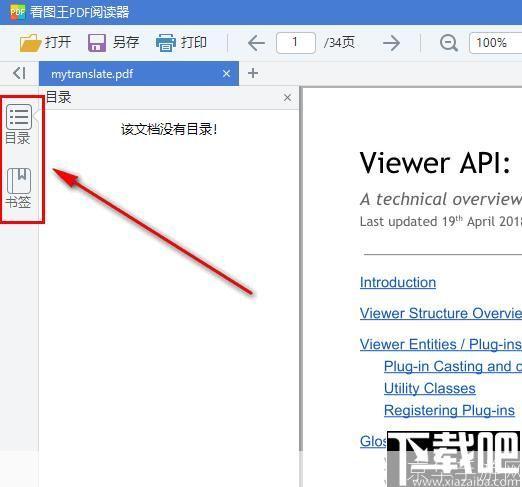Collapse the sidebar with the toggle beside the tab
The width and height of the screenshot is (522, 487).
(x=19, y=73)
